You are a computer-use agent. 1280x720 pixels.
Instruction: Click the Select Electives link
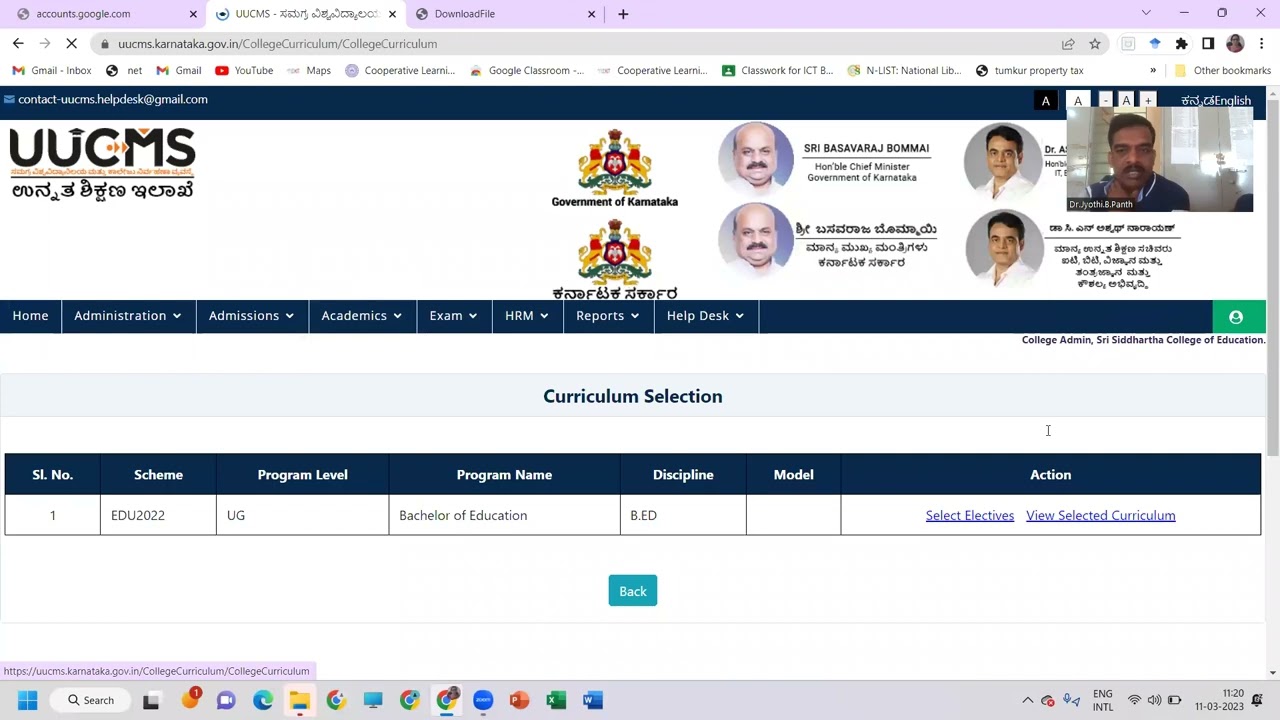tap(970, 516)
